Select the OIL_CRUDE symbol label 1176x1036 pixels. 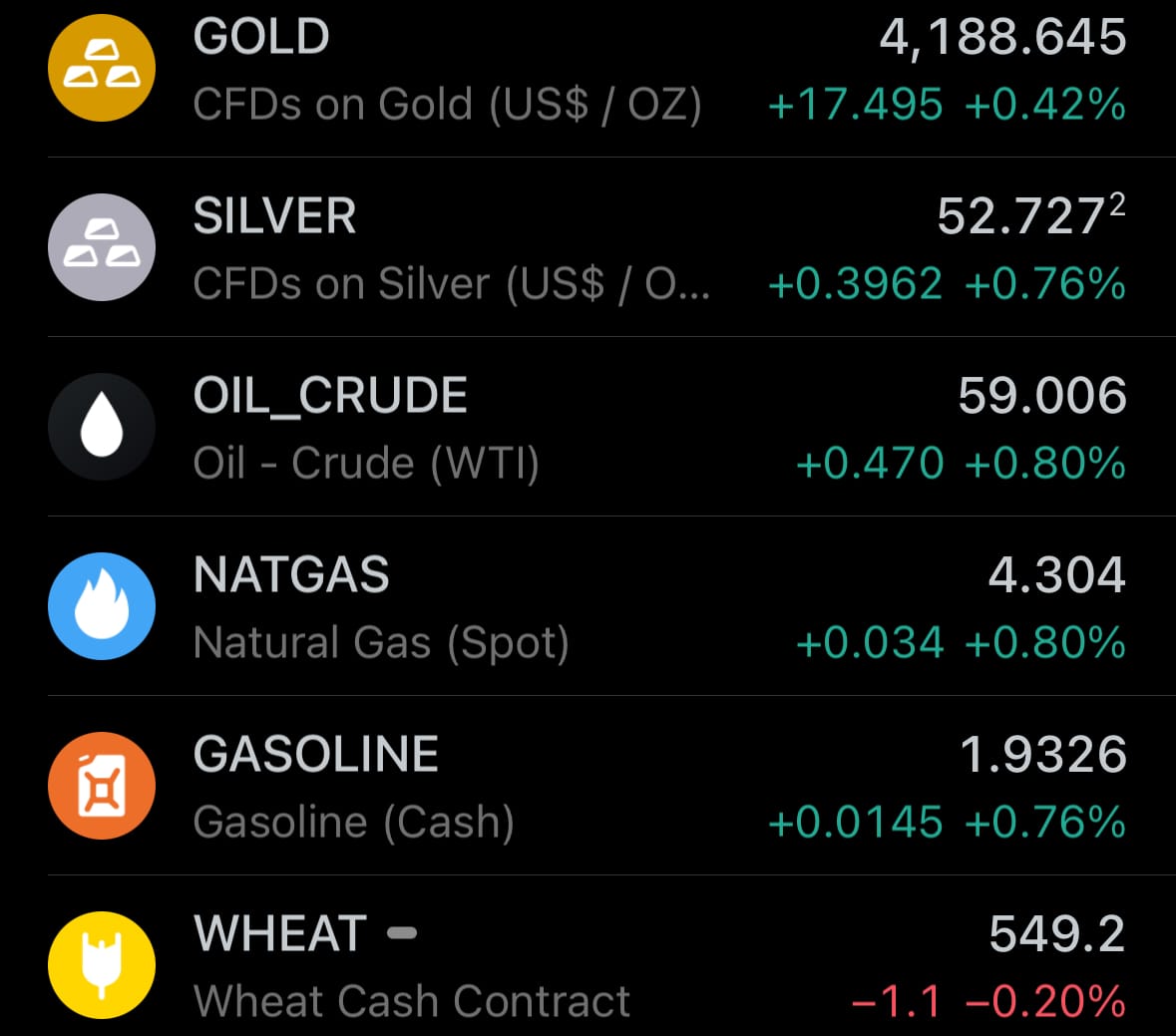(330, 396)
